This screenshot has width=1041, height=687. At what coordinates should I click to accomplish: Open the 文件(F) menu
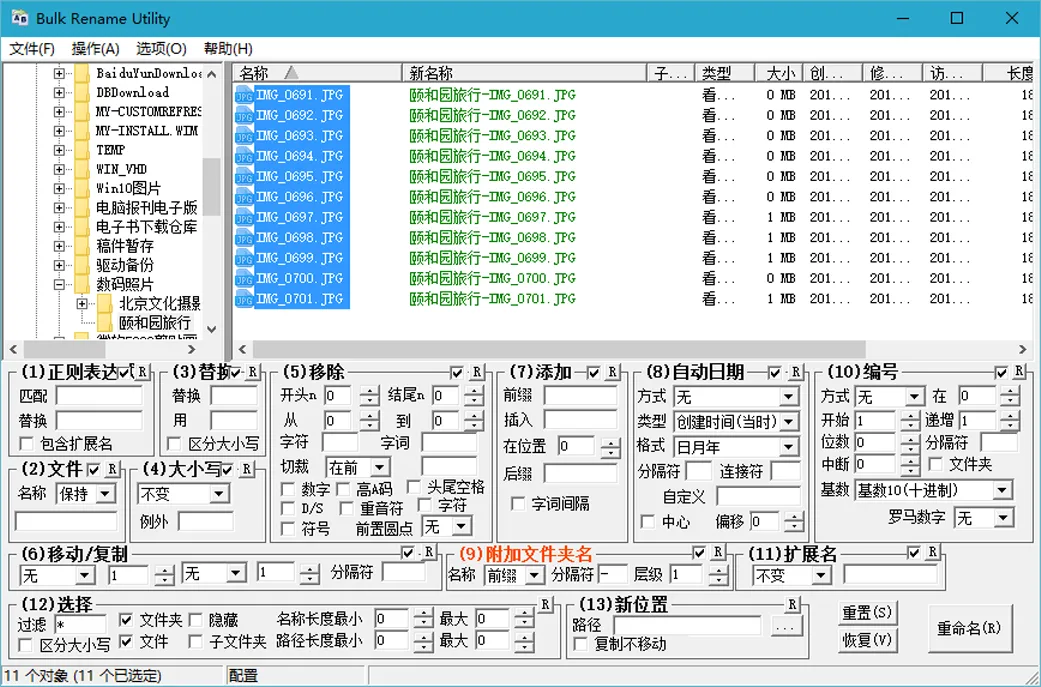point(32,48)
